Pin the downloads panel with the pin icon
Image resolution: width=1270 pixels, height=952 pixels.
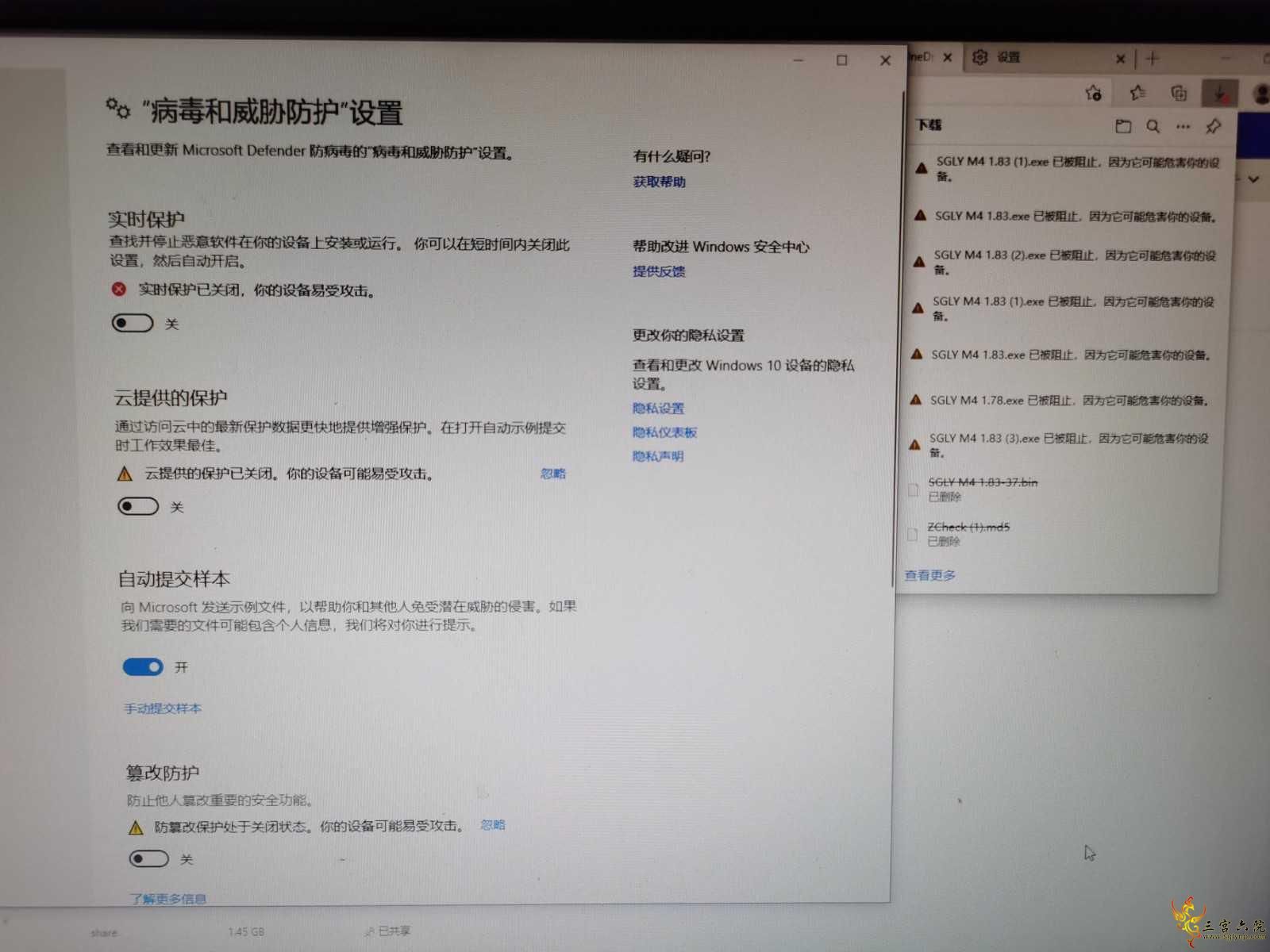pyautogui.click(x=1214, y=126)
